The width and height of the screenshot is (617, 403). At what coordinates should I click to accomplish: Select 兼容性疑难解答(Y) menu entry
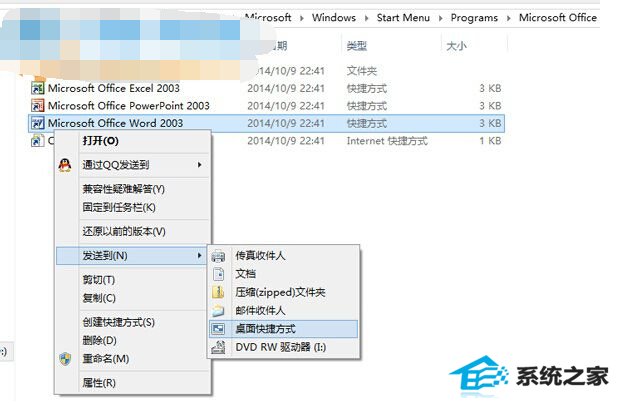(133, 189)
